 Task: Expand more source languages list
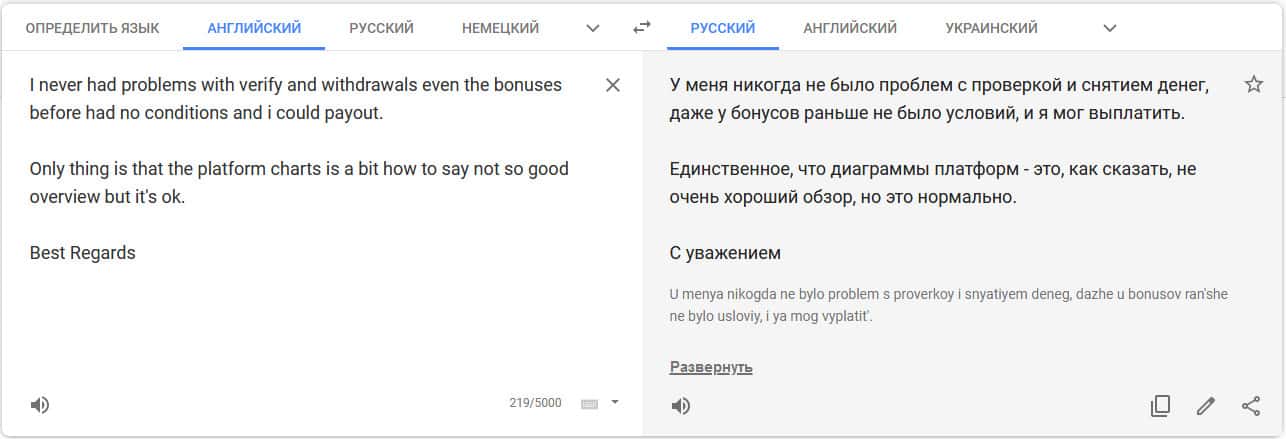coord(593,28)
